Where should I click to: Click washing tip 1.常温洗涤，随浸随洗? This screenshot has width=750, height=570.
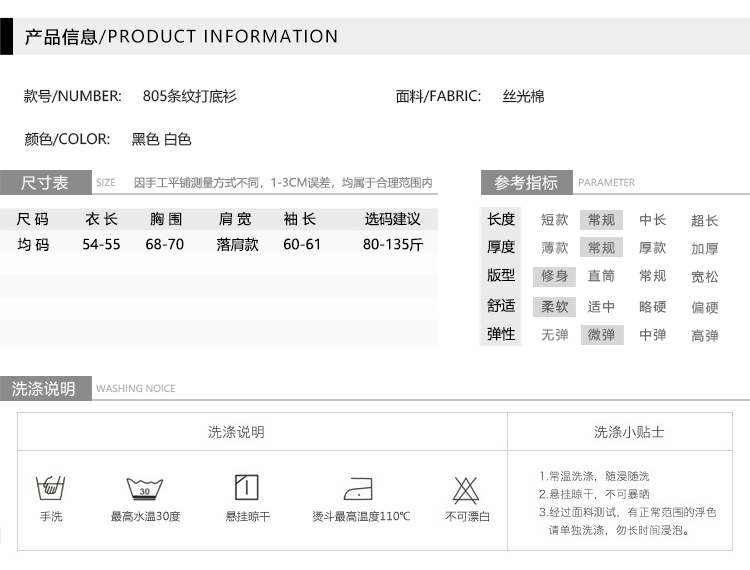pos(594,476)
